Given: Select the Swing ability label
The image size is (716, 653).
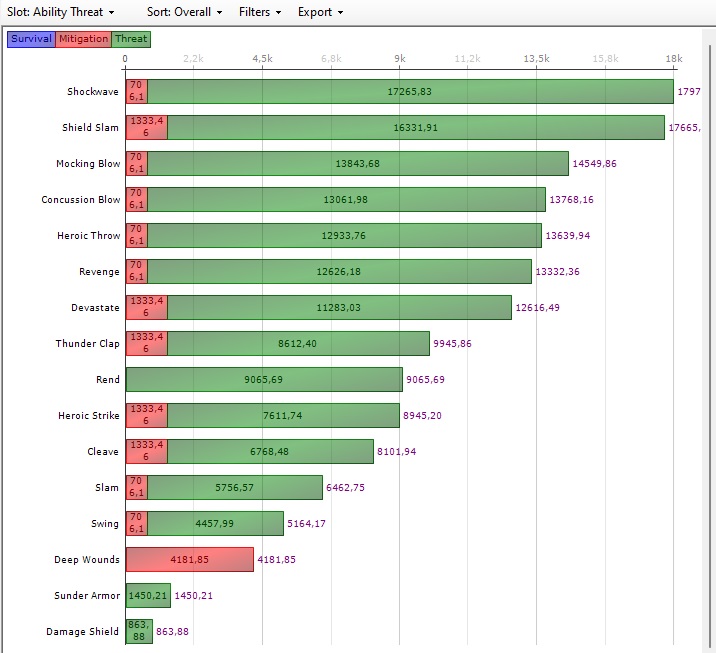Looking at the screenshot, I should point(105,524).
